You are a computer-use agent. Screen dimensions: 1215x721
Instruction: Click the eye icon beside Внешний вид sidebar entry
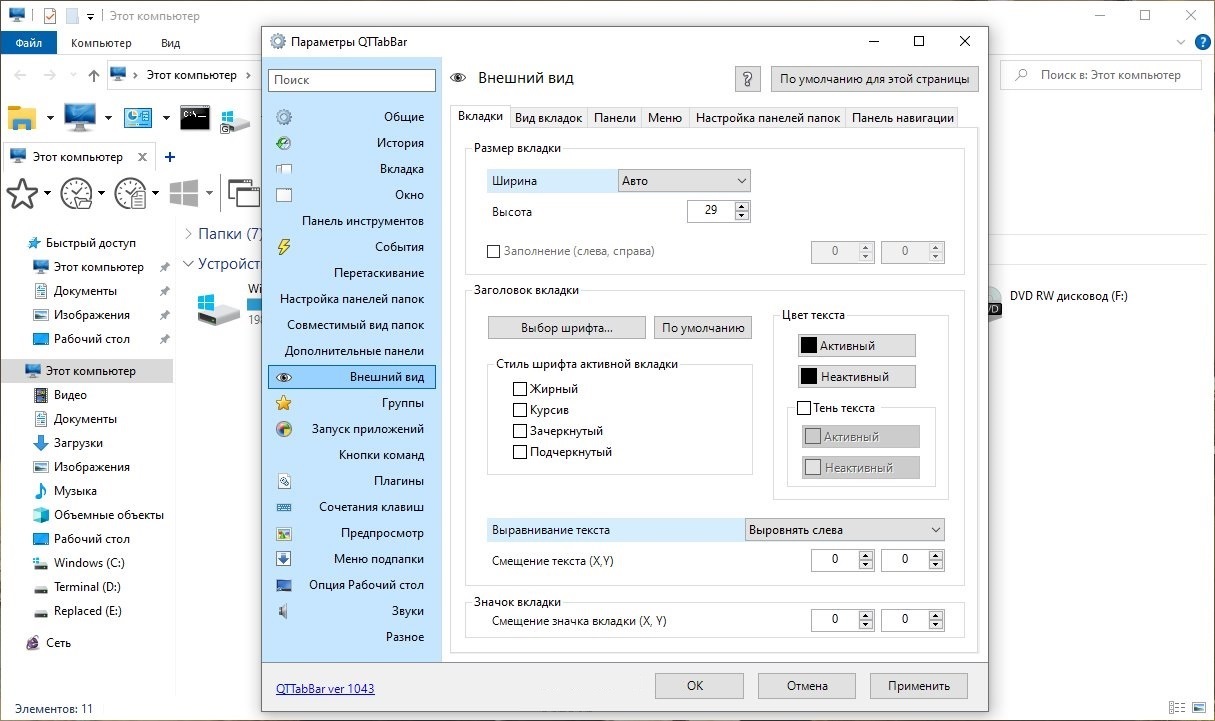[x=284, y=377]
